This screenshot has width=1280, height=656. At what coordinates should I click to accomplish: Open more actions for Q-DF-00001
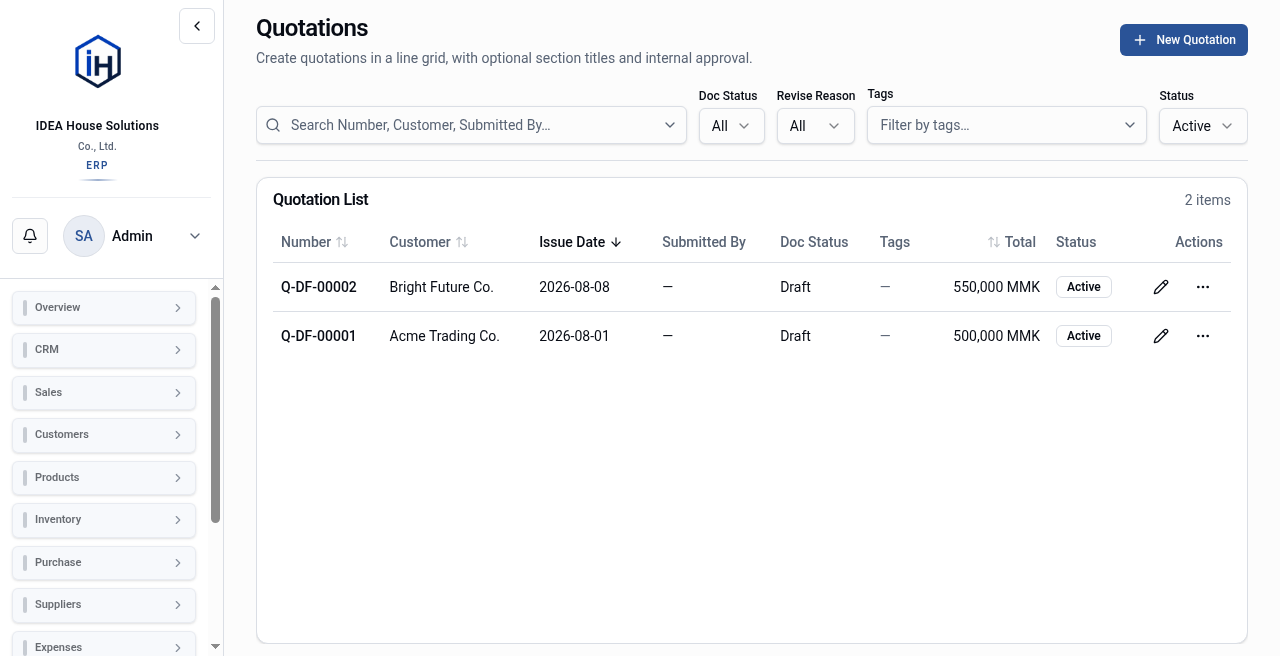point(1203,336)
